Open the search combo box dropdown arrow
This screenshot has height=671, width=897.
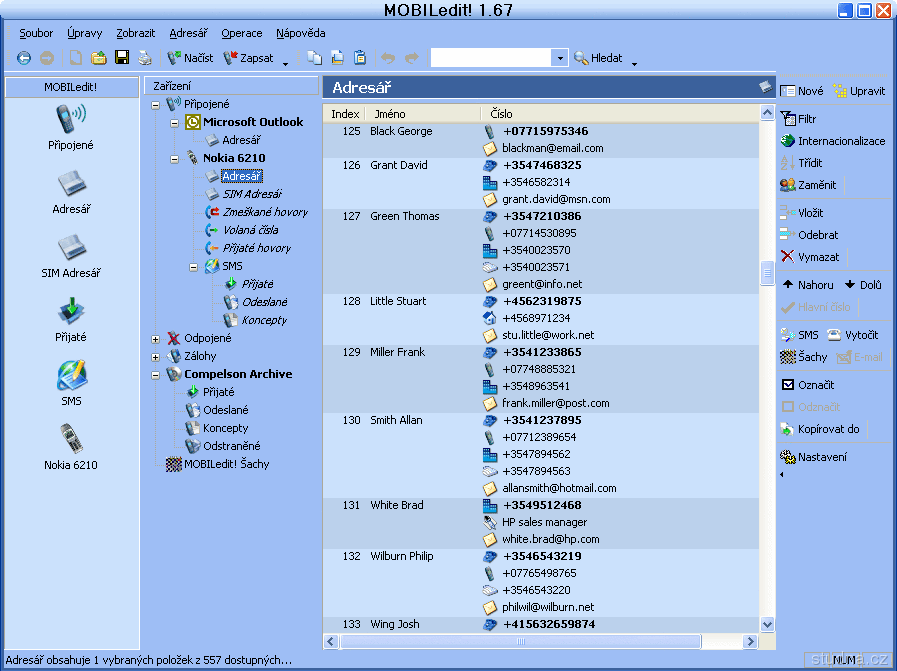pyautogui.click(x=560, y=58)
